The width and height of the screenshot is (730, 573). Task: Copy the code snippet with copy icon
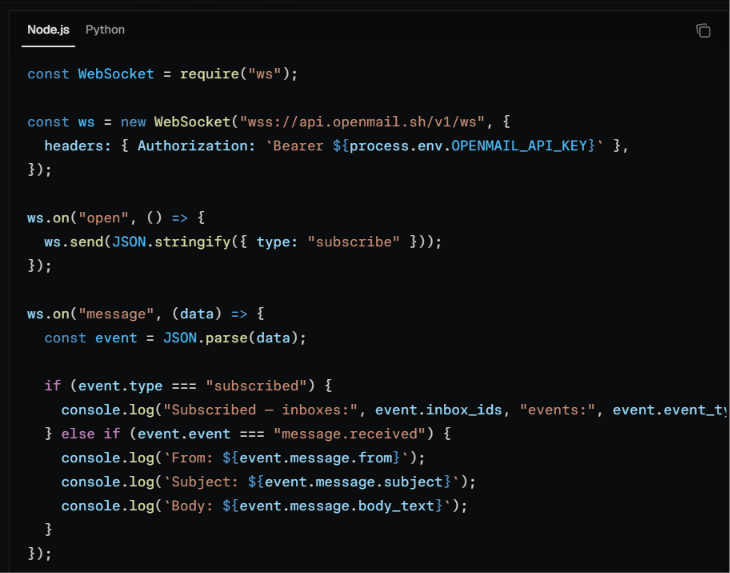point(703,31)
